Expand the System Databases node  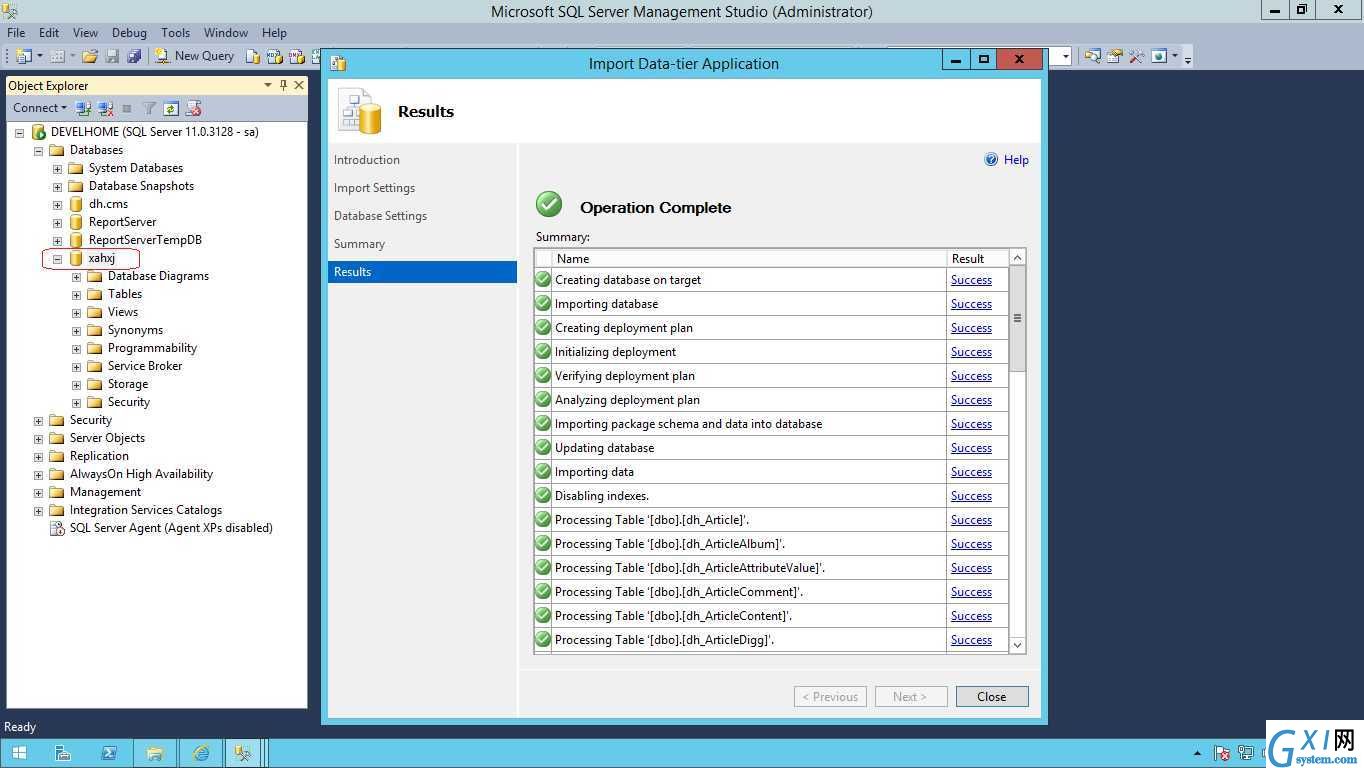[x=58, y=168]
